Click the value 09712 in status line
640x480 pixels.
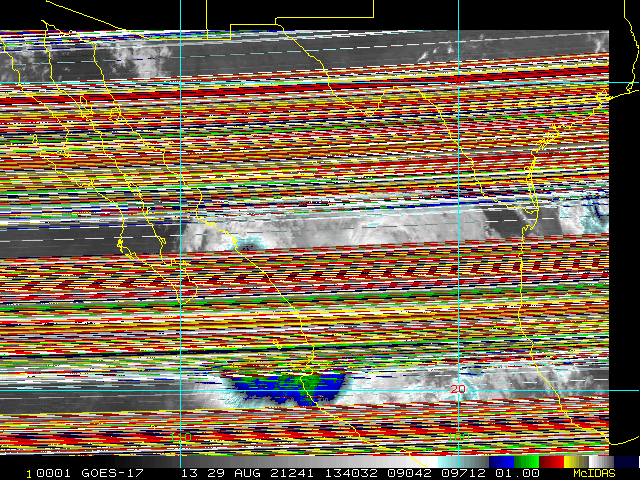click(x=463, y=473)
